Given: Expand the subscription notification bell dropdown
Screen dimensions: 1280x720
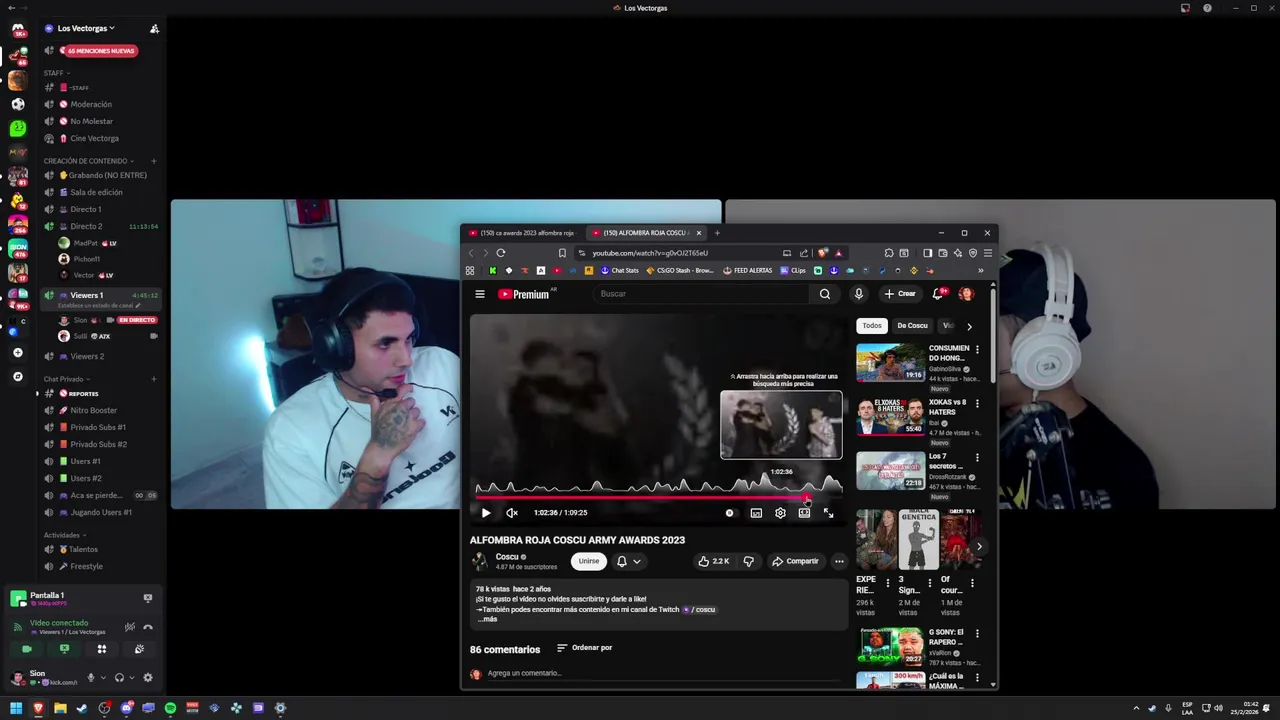Looking at the screenshot, I should click(628, 561).
